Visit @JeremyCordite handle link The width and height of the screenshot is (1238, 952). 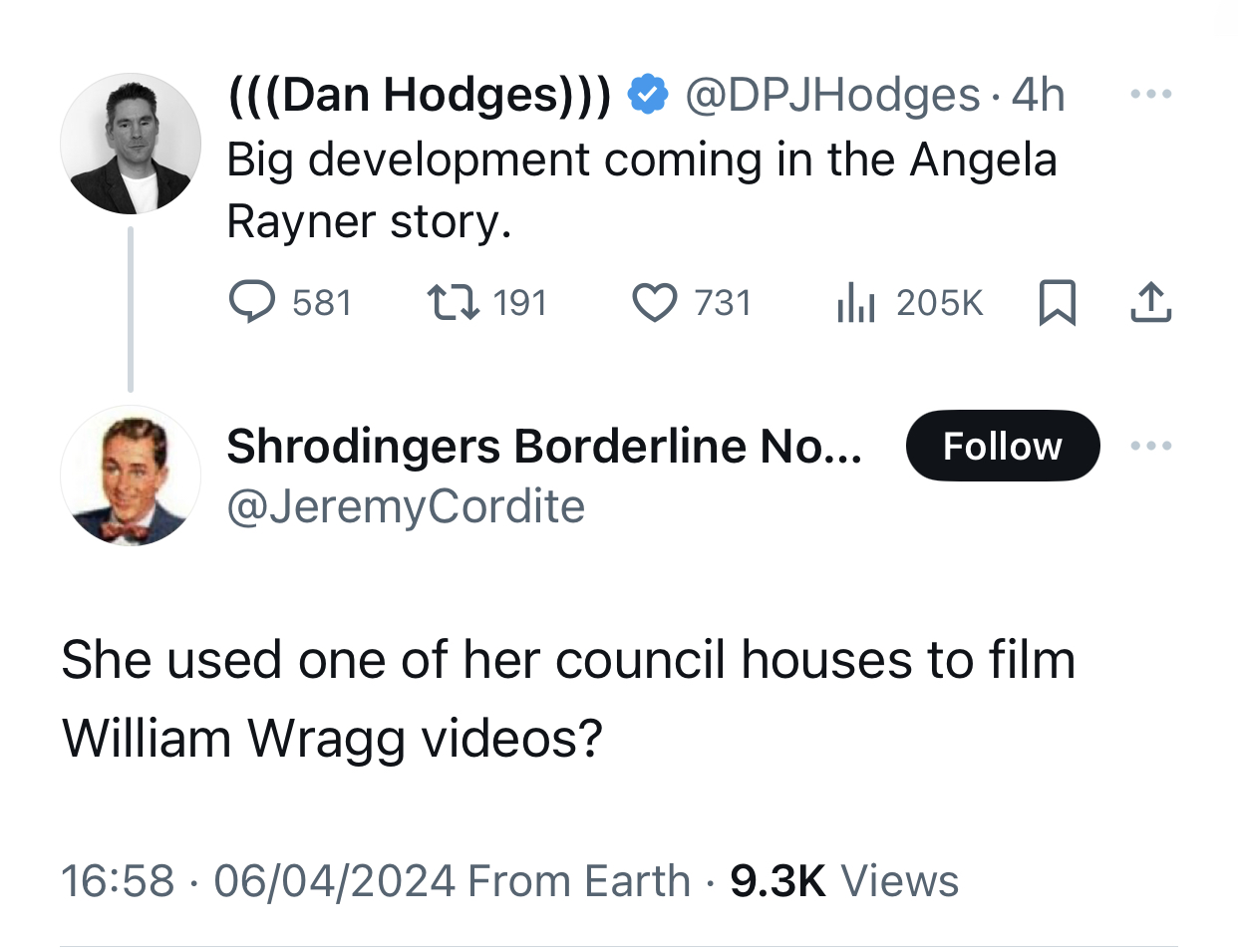coord(406,506)
